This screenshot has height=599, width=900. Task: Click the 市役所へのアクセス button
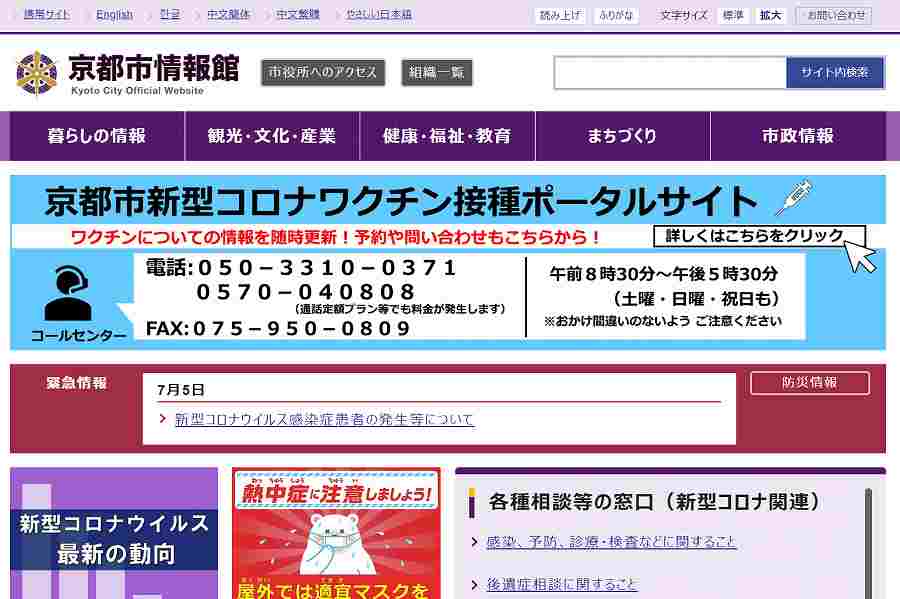[x=323, y=72]
